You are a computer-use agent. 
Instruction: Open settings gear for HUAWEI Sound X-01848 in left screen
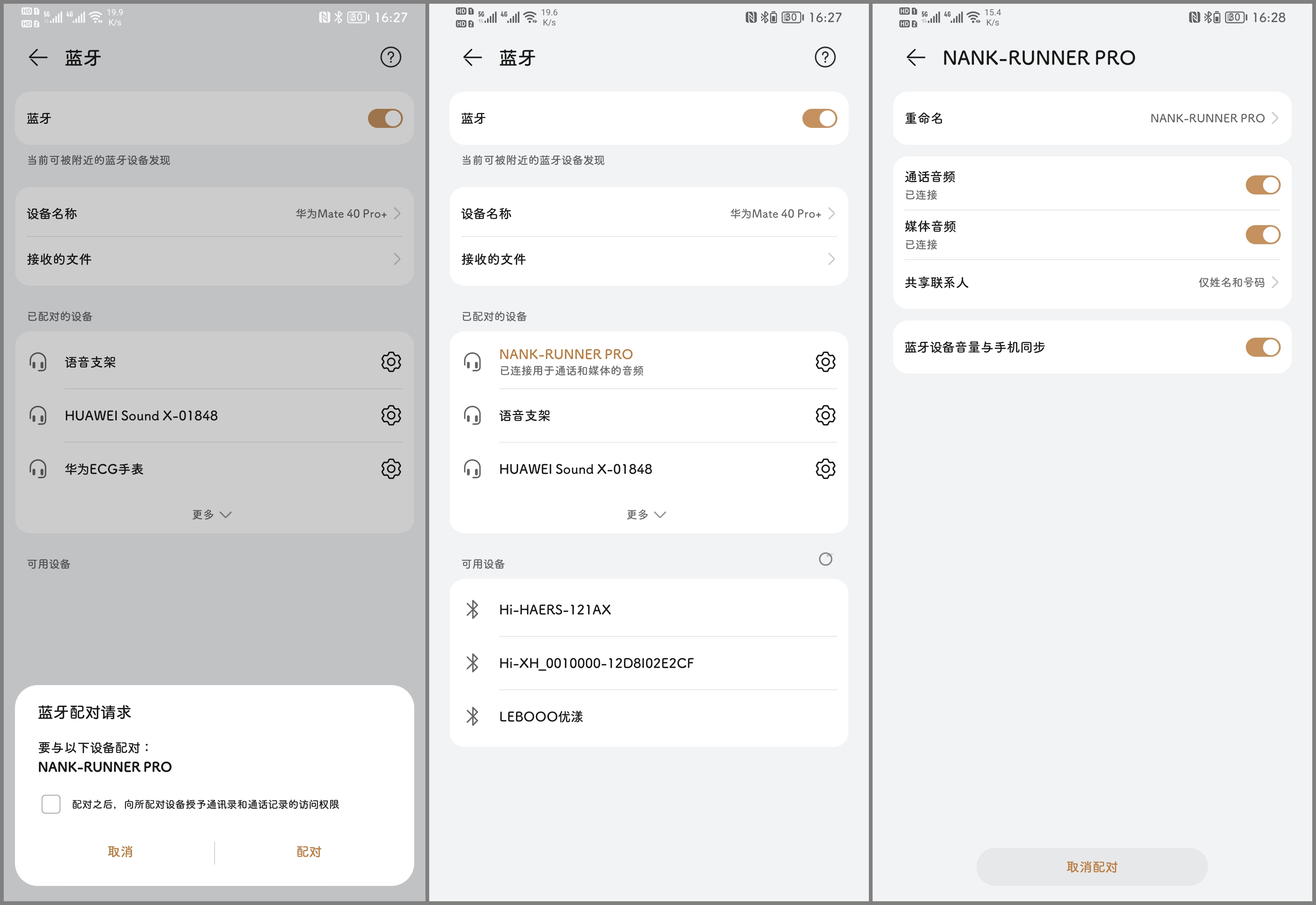(x=391, y=415)
